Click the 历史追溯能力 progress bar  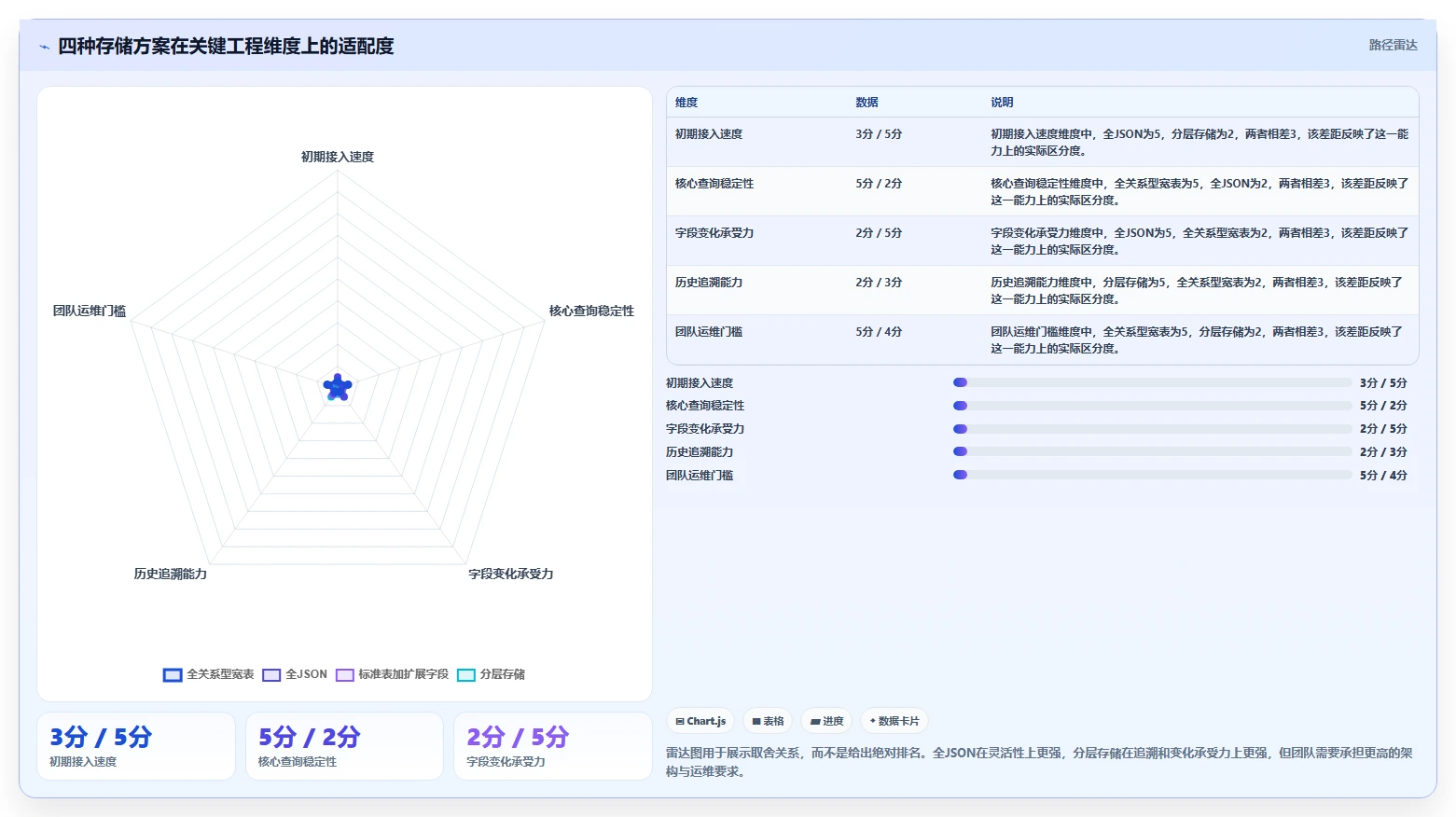1152,451
